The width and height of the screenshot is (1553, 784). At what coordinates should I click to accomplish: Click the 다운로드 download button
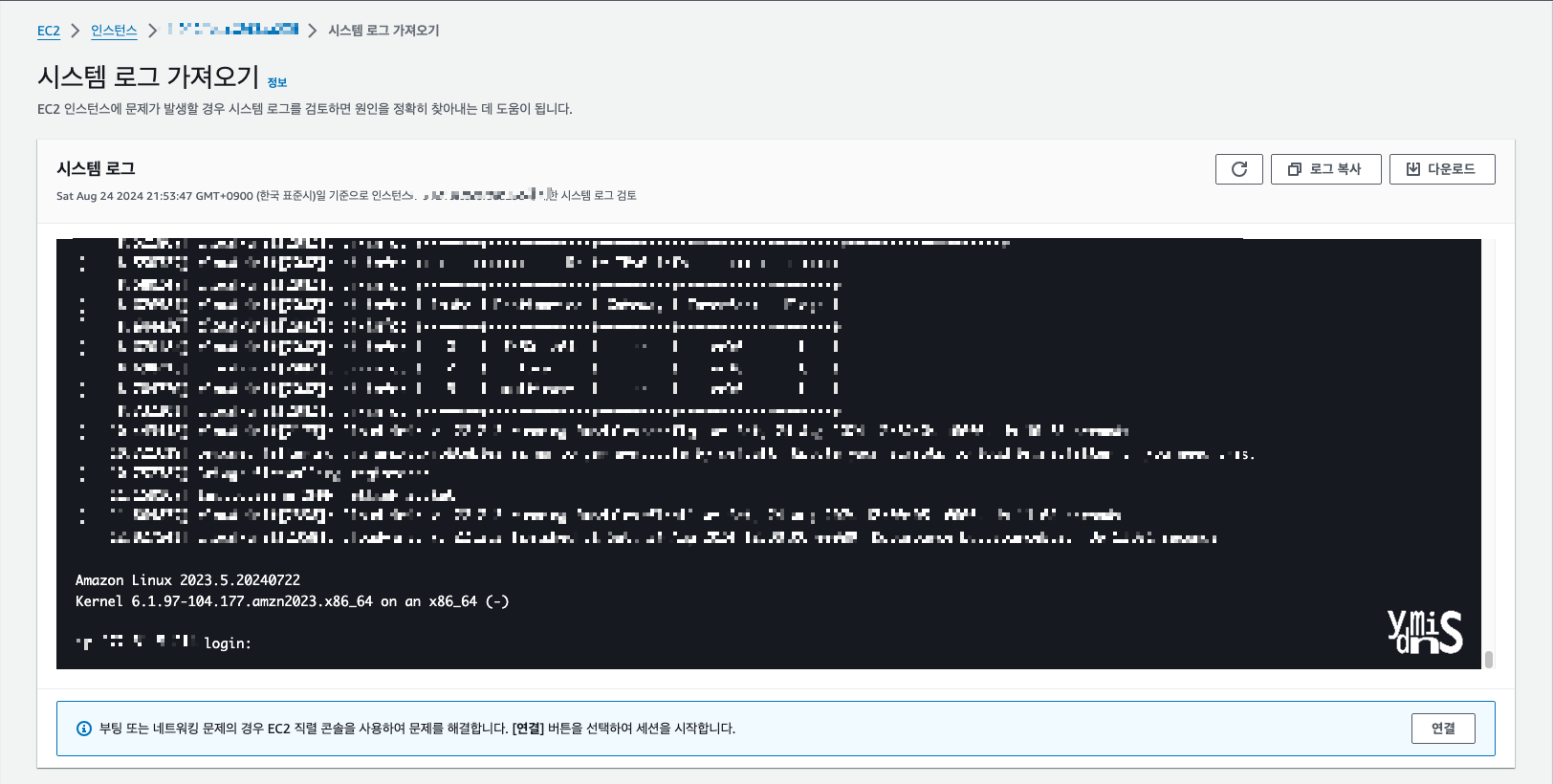point(1442,169)
